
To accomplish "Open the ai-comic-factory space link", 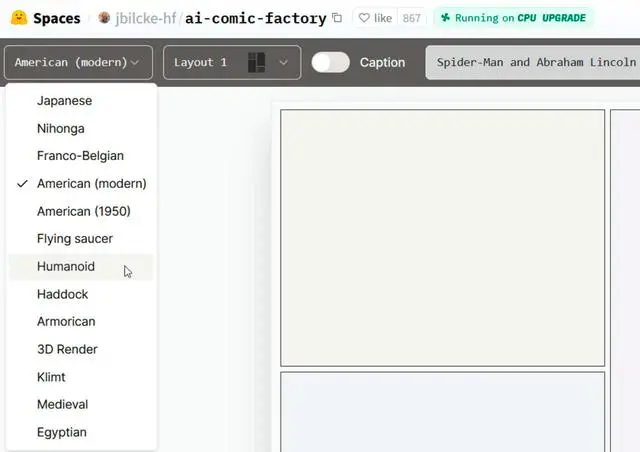I will [x=255, y=18].
